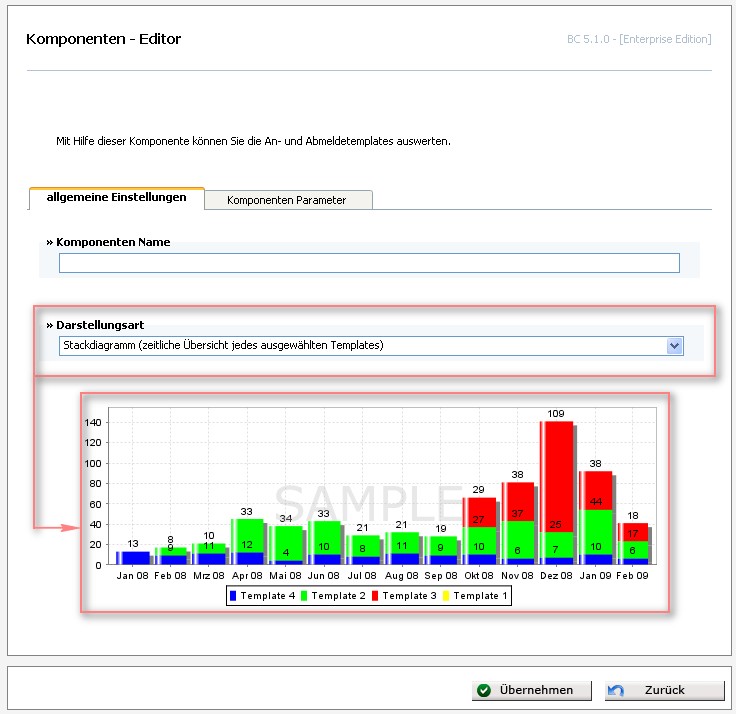Click the Template 1 legend label

(480, 596)
